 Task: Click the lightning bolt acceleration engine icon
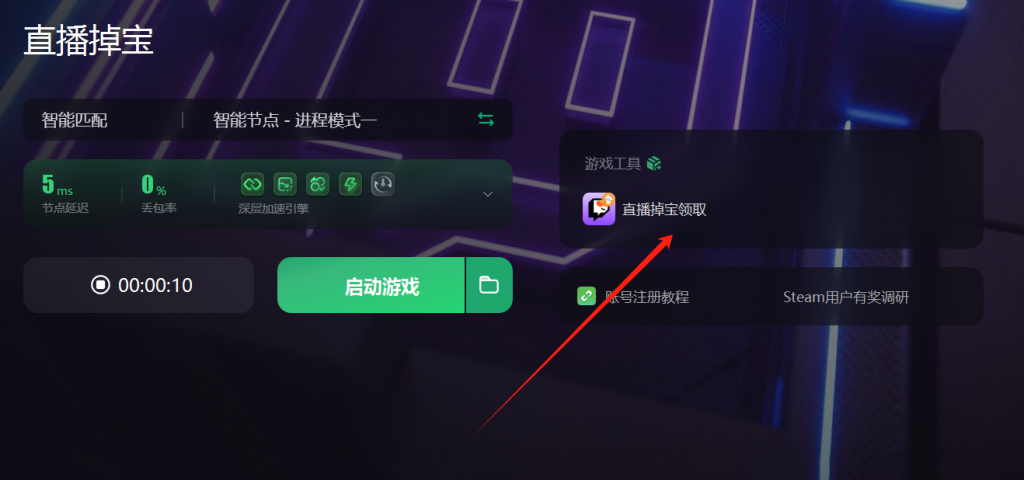[x=351, y=185]
